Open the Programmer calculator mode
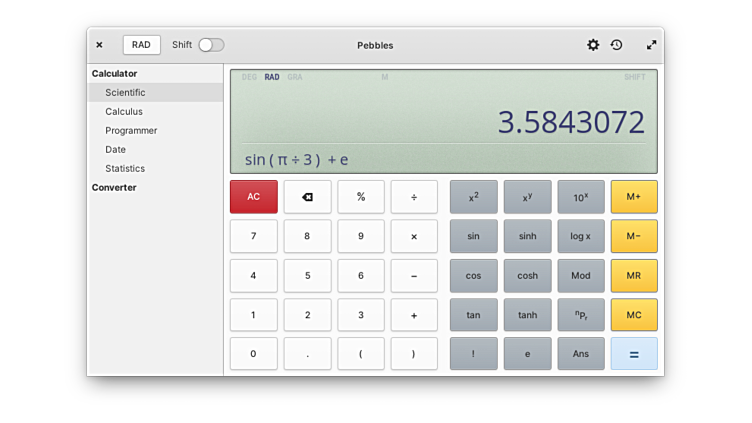752x423 pixels. [x=131, y=130]
